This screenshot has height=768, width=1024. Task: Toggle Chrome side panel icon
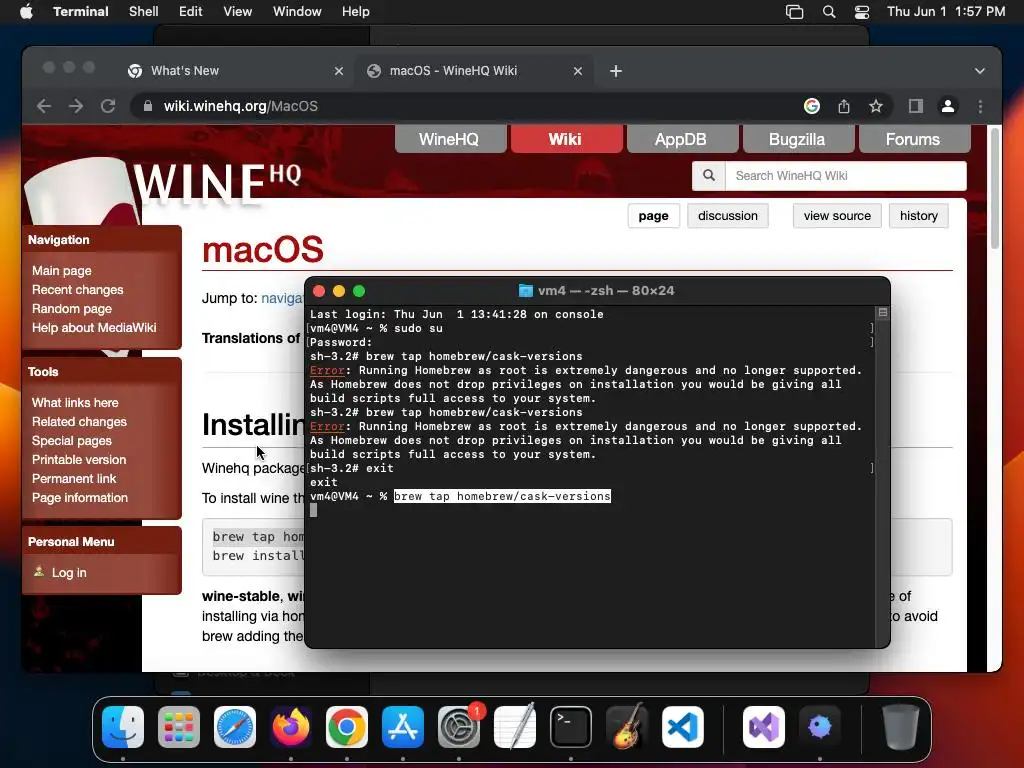click(916, 106)
